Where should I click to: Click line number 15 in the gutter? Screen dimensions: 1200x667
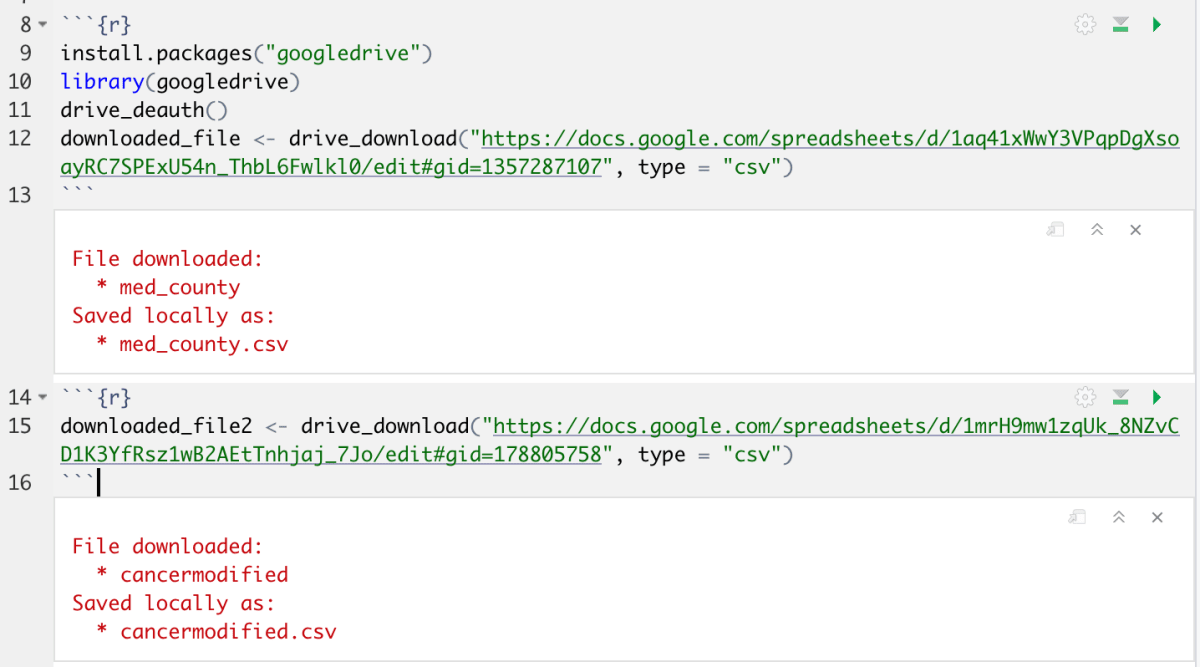[20, 427]
